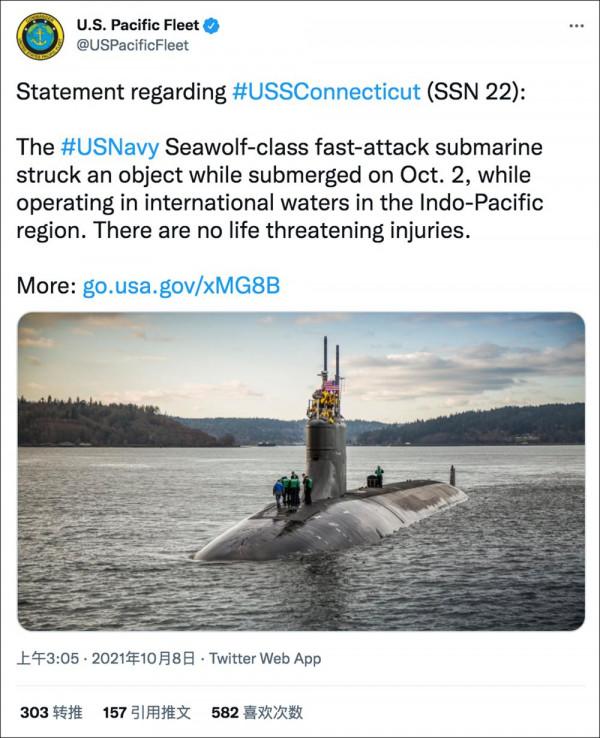Open the #USSConnecticut hashtag
The height and width of the screenshot is (738, 600).
[x=326, y=92]
